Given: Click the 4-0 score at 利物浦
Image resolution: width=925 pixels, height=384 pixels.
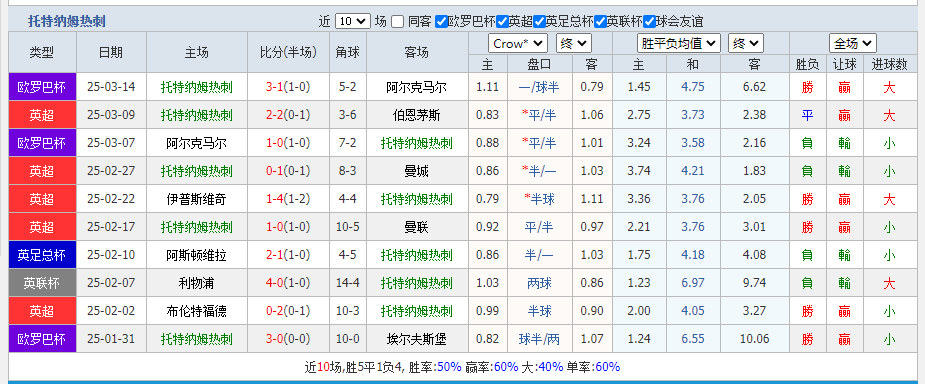Looking at the screenshot, I should click(274, 284).
